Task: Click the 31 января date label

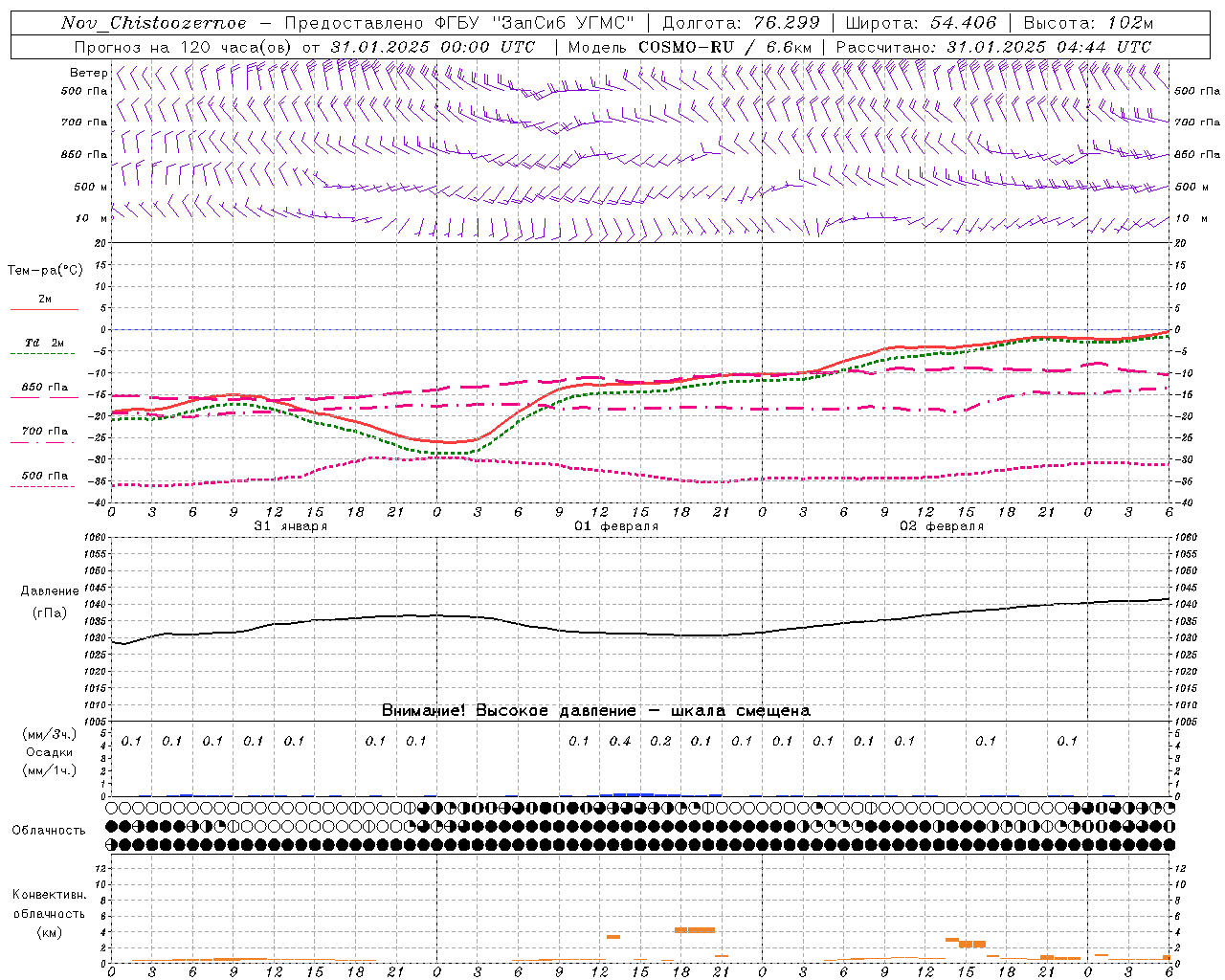Action: click(290, 526)
